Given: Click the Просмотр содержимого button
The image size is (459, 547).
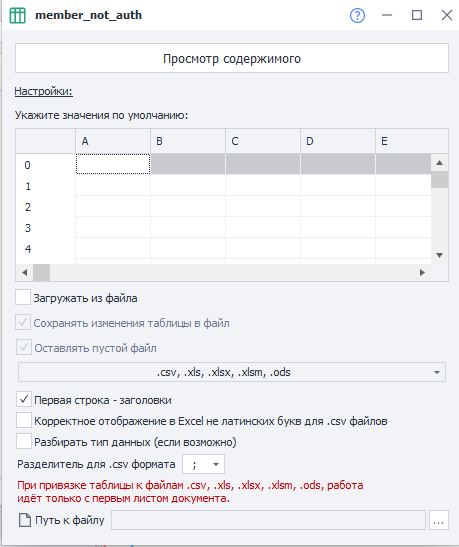Looking at the screenshot, I should pyautogui.click(x=232, y=58).
